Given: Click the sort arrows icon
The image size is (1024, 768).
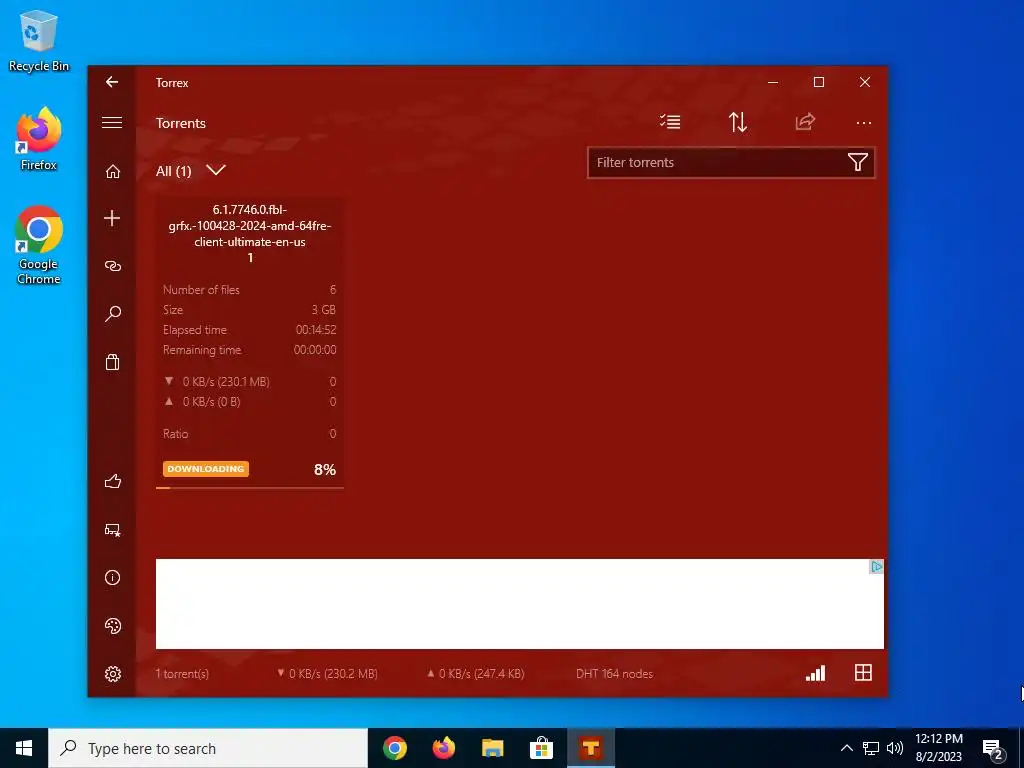Looking at the screenshot, I should pos(738,122).
